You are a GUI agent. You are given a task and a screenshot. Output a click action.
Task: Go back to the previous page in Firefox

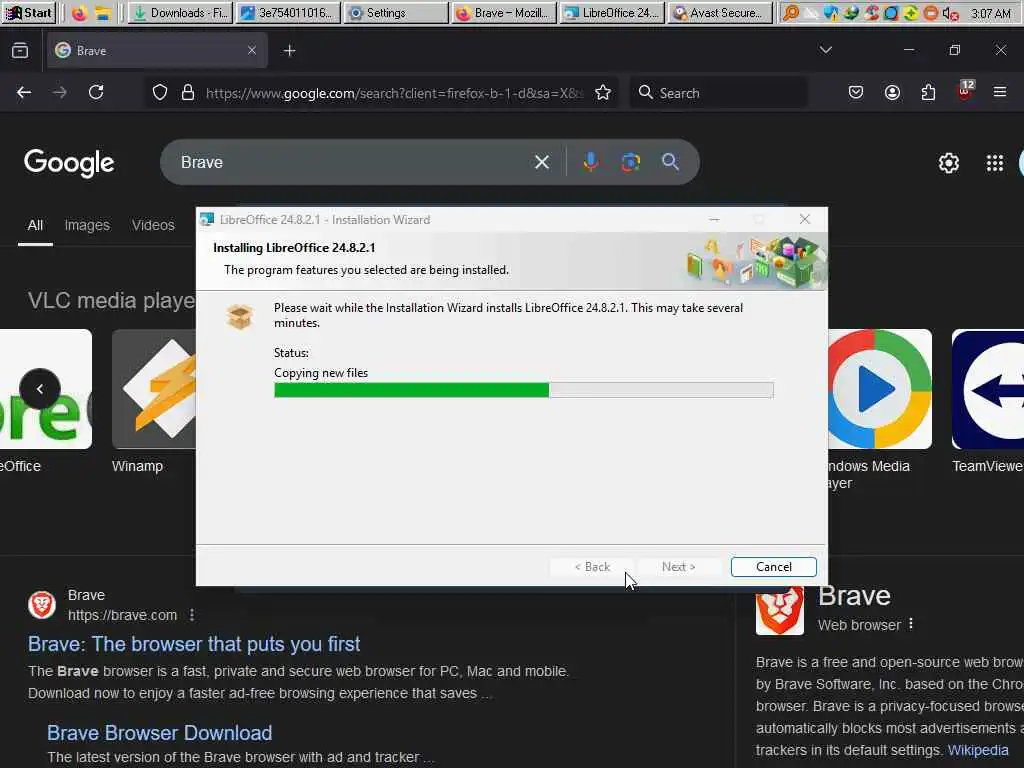pos(24,92)
